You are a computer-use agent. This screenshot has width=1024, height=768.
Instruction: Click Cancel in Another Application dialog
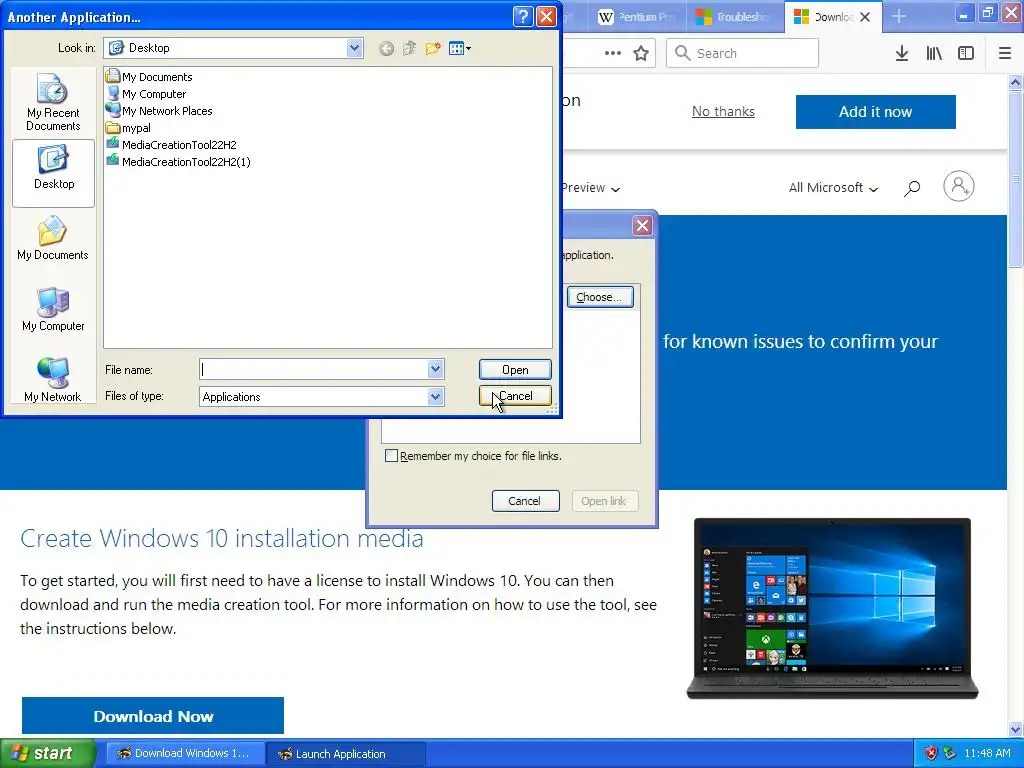(x=515, y=396)
